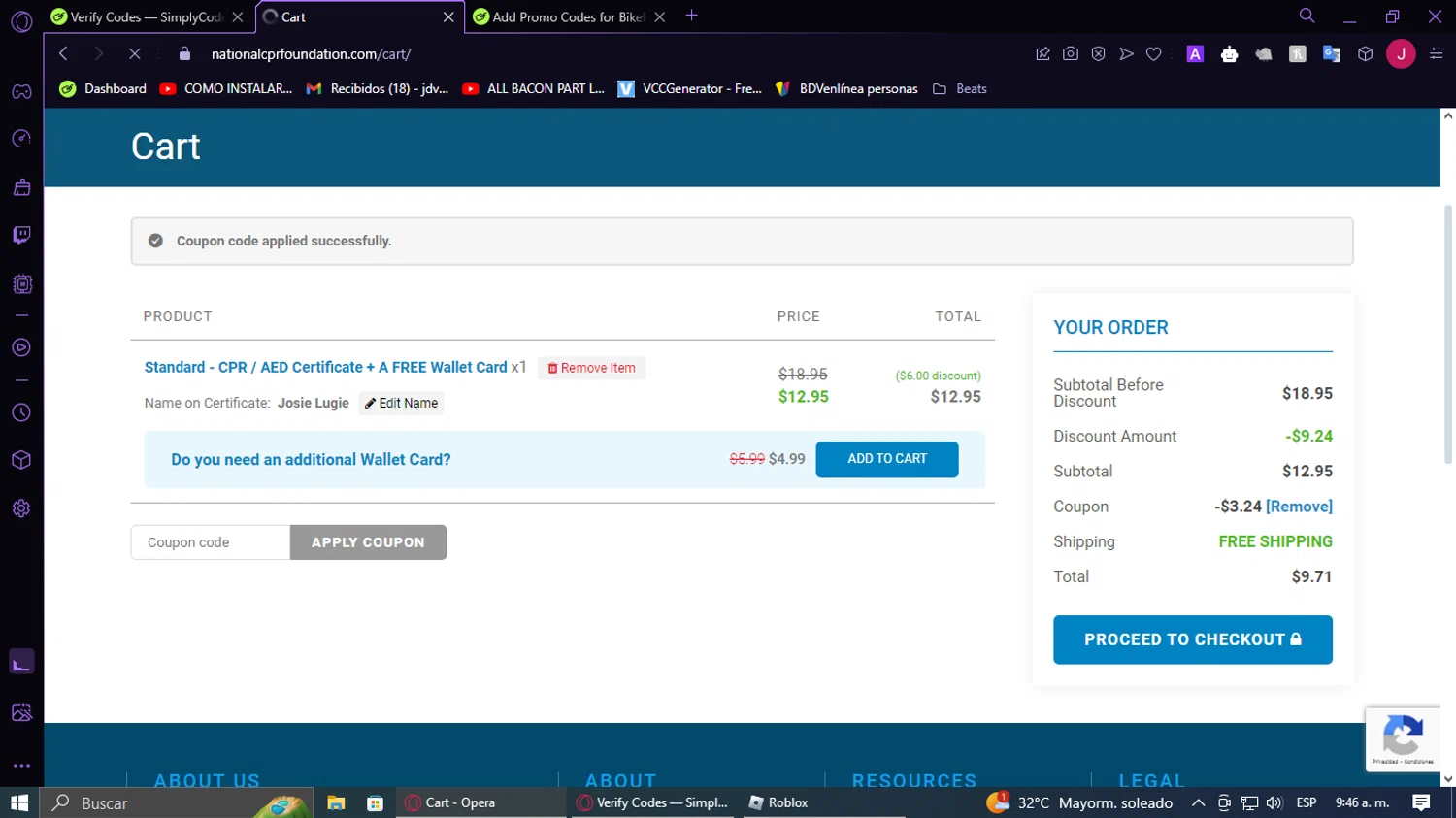Open the extensions cube in toolbar
Viewport: 1456px width, 818px height.
tap(1366, 54)
